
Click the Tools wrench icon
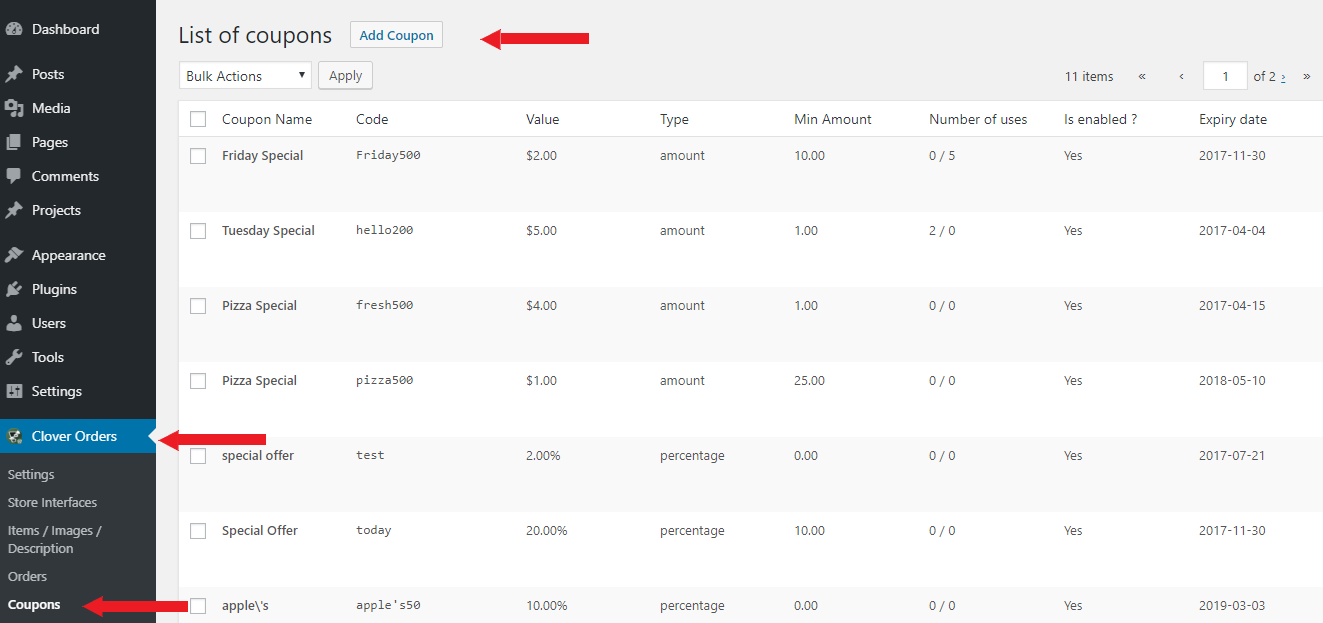[x=14, y=357]
